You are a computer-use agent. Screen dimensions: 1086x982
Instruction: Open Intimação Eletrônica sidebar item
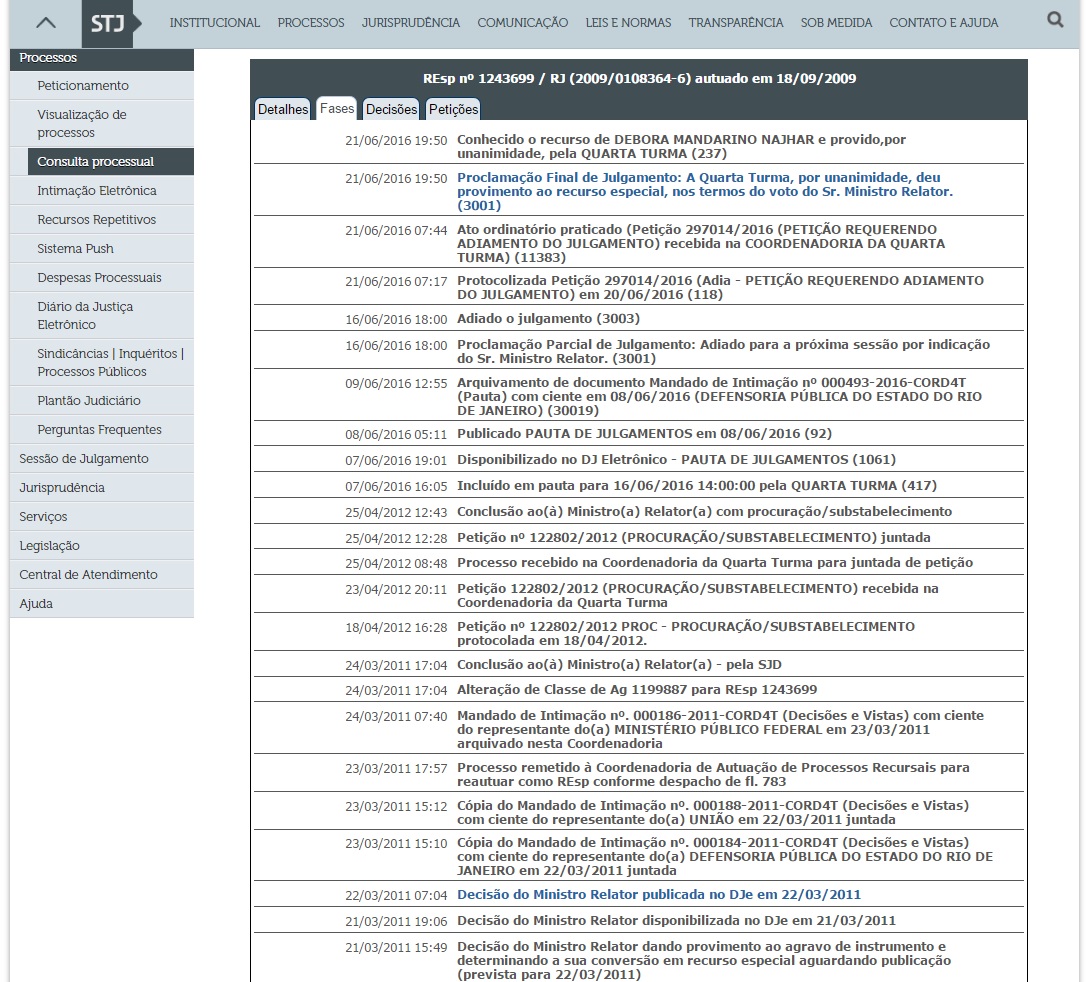97,191
